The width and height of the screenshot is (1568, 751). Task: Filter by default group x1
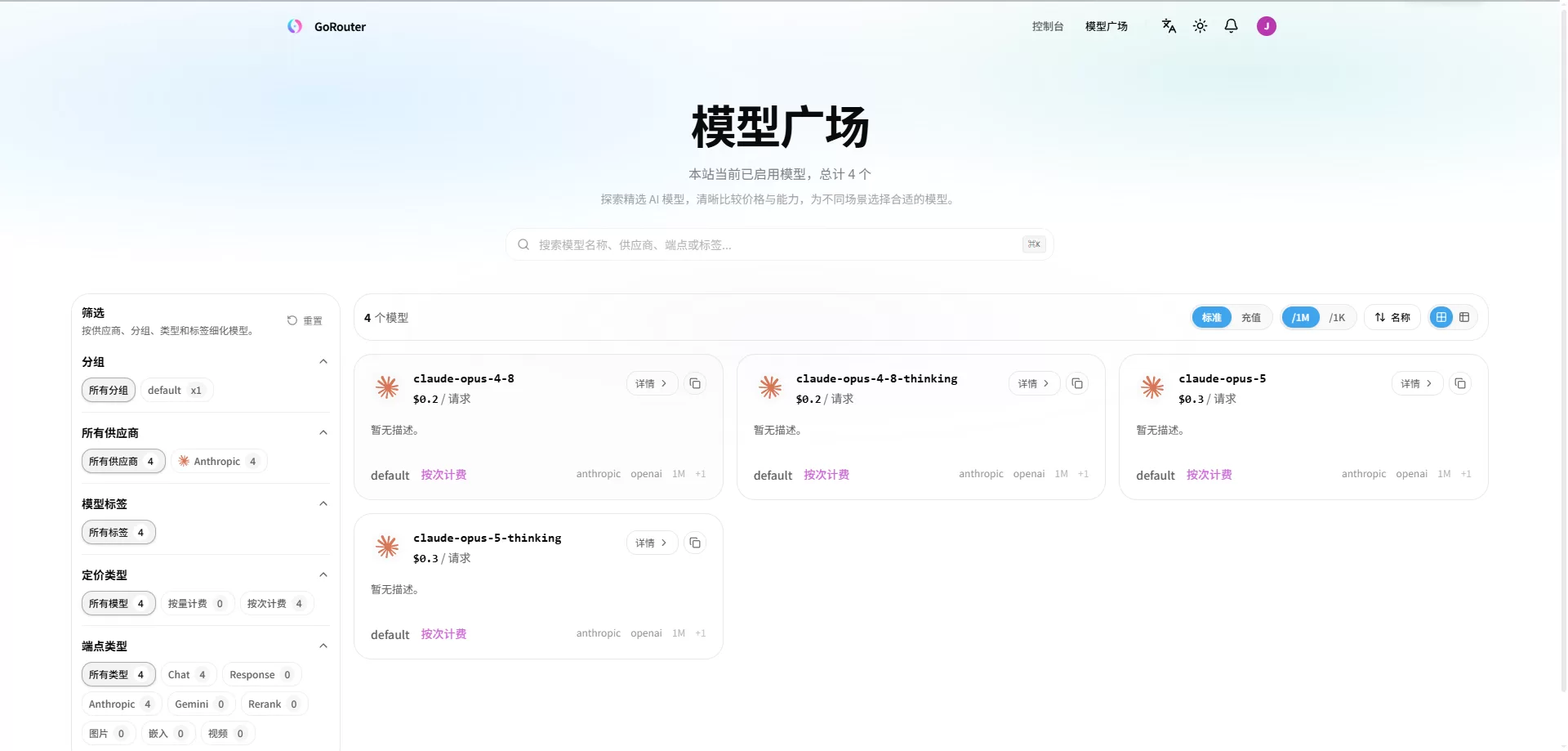pyautogui.click(x=176, y=390)
